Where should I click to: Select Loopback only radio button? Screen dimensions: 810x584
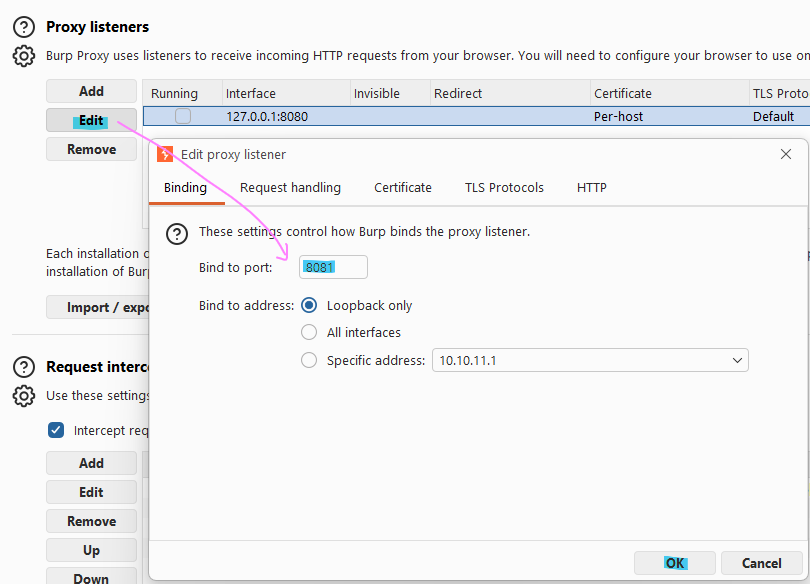tap(309, 305)
